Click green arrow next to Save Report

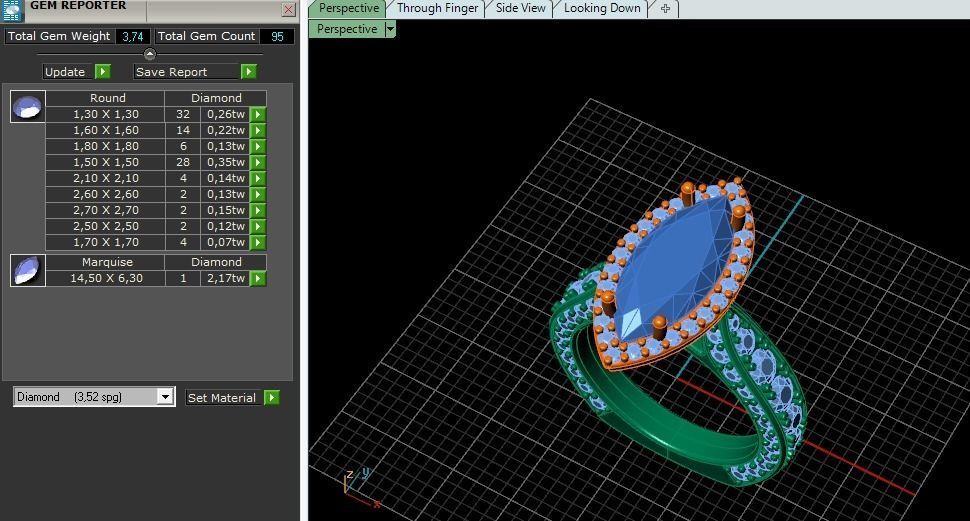(249, 72)
